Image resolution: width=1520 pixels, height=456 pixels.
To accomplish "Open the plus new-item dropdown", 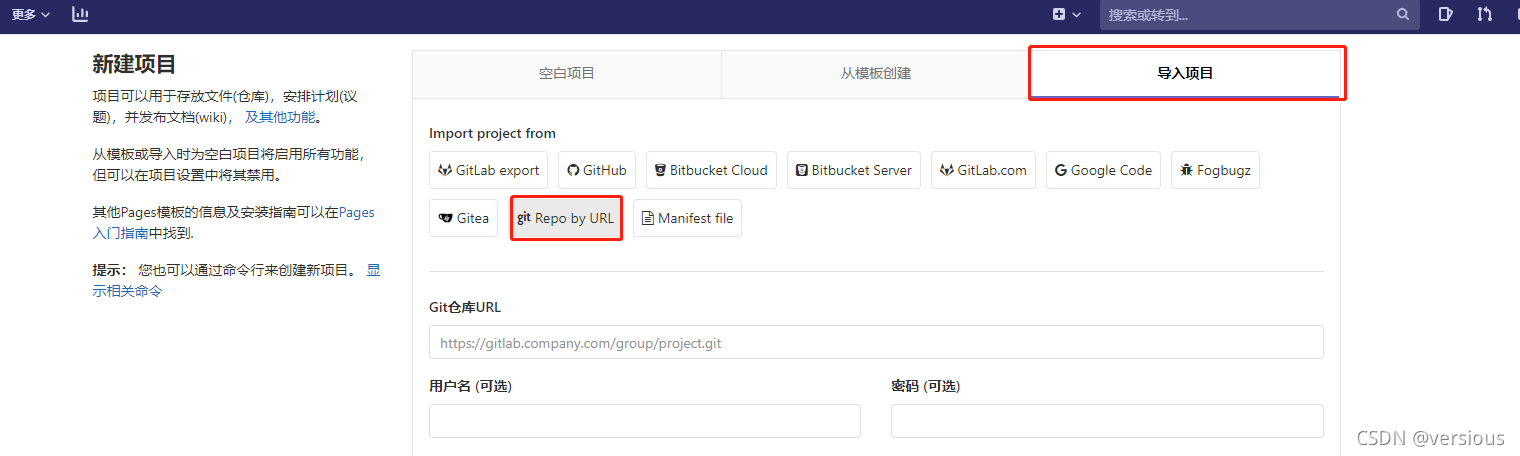I will tap(1067, 14).
